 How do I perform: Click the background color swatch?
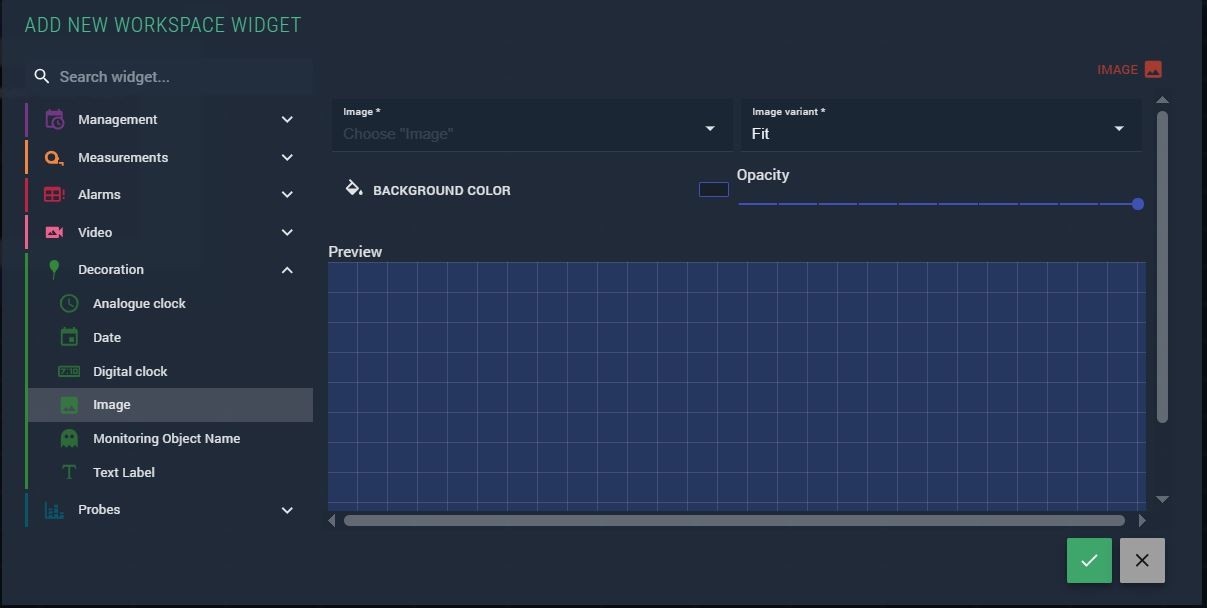click(713, 190)
